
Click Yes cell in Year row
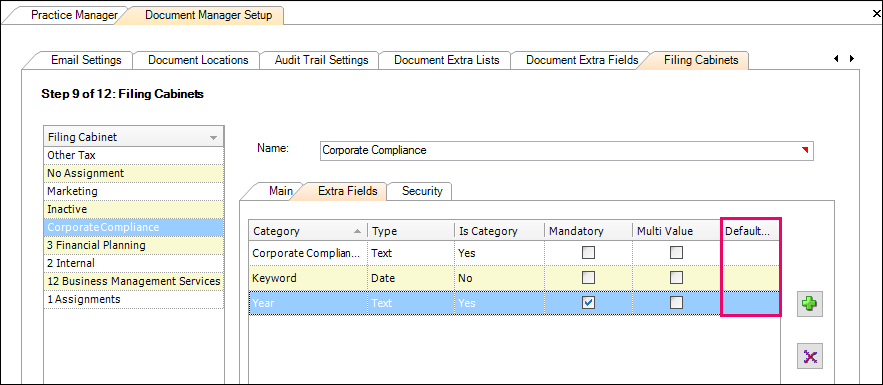(500, 303)
